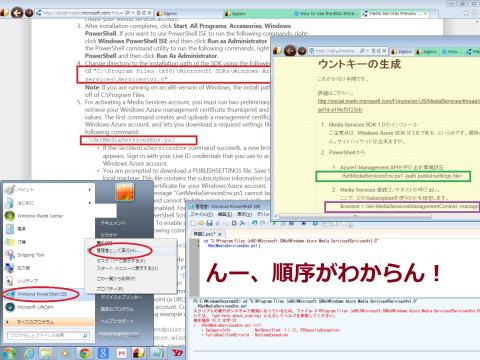Click the user account picture in Start menu

[124, 192]
